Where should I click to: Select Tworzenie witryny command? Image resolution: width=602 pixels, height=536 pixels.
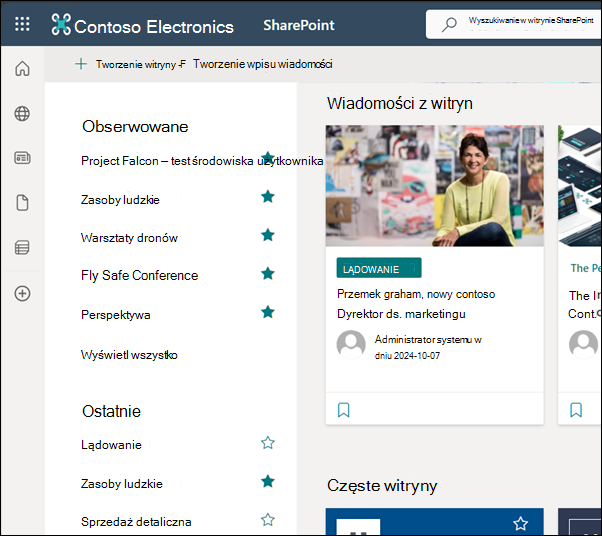[136, 64]
